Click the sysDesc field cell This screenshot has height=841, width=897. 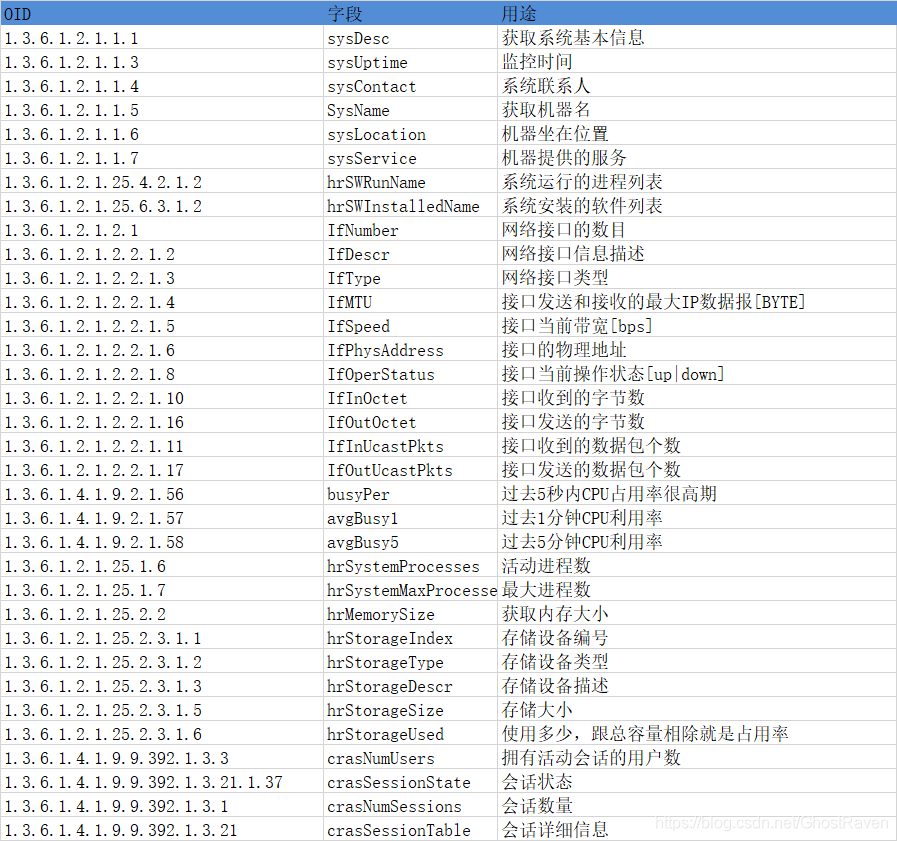[x=358, y=38]
